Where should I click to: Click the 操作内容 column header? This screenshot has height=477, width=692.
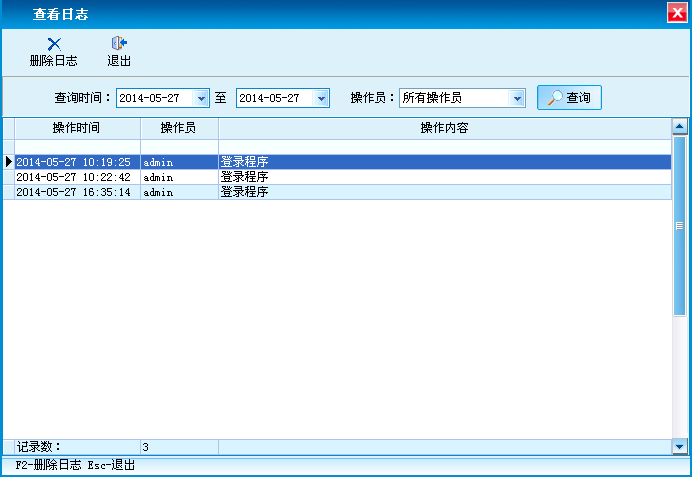coord(444,128)
